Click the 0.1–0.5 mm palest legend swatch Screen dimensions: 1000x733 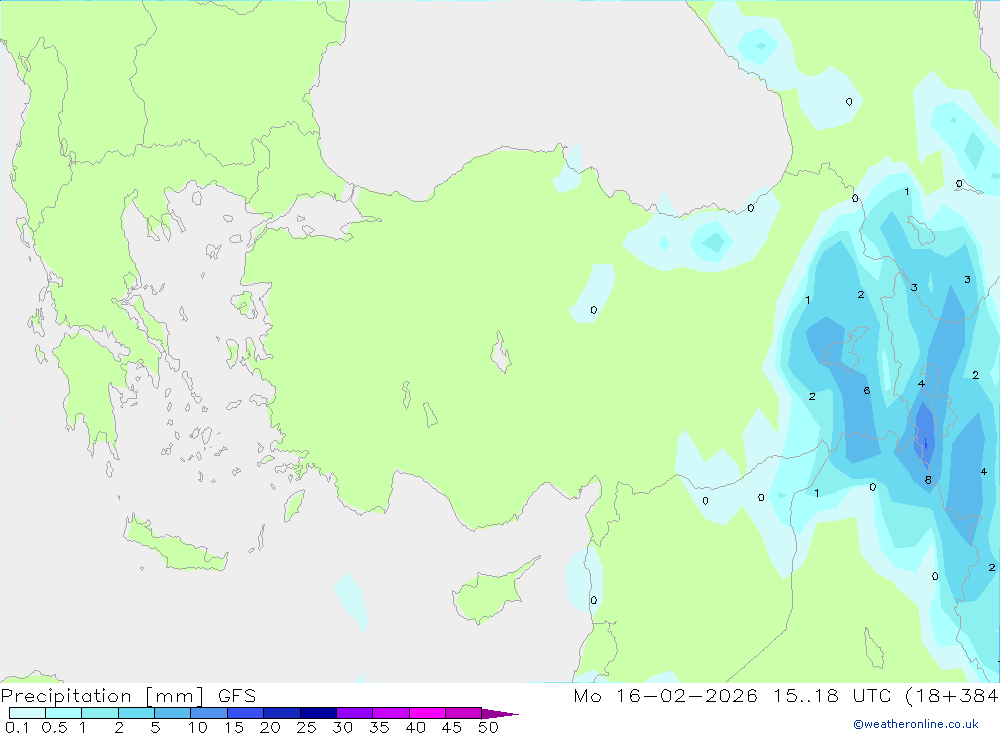pos(27,713)
